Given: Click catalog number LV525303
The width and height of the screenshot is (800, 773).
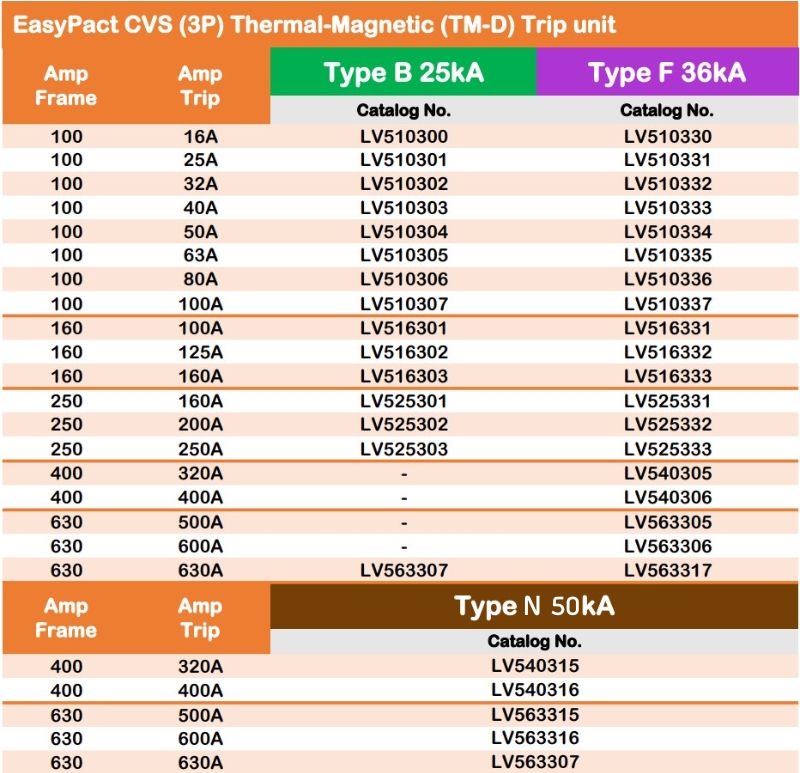Looking at the screenshot, I should pyautogui.click(x=403, y=449).
